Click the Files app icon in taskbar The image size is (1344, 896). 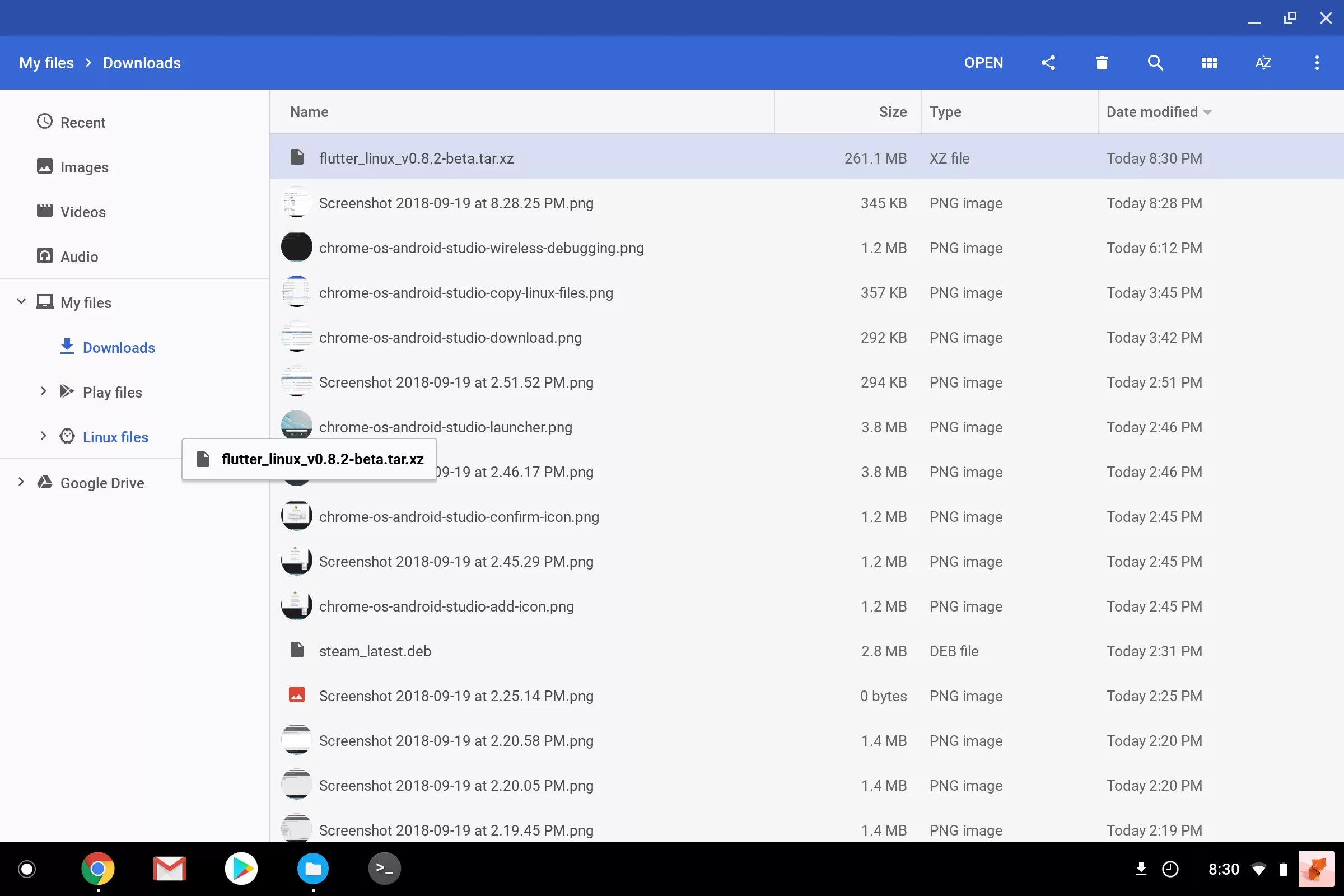pos(313,867)
